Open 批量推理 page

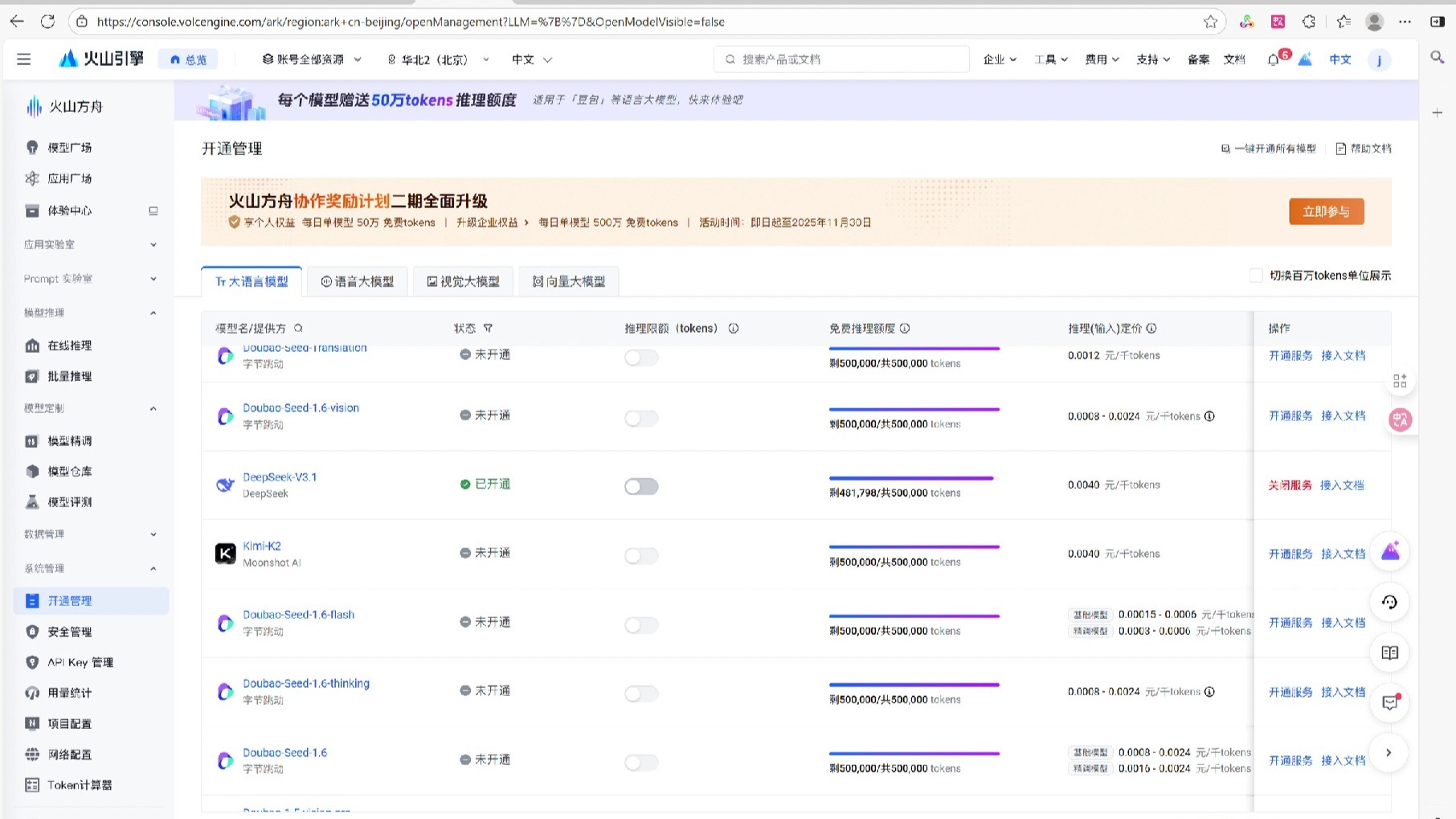coord(70,376)
